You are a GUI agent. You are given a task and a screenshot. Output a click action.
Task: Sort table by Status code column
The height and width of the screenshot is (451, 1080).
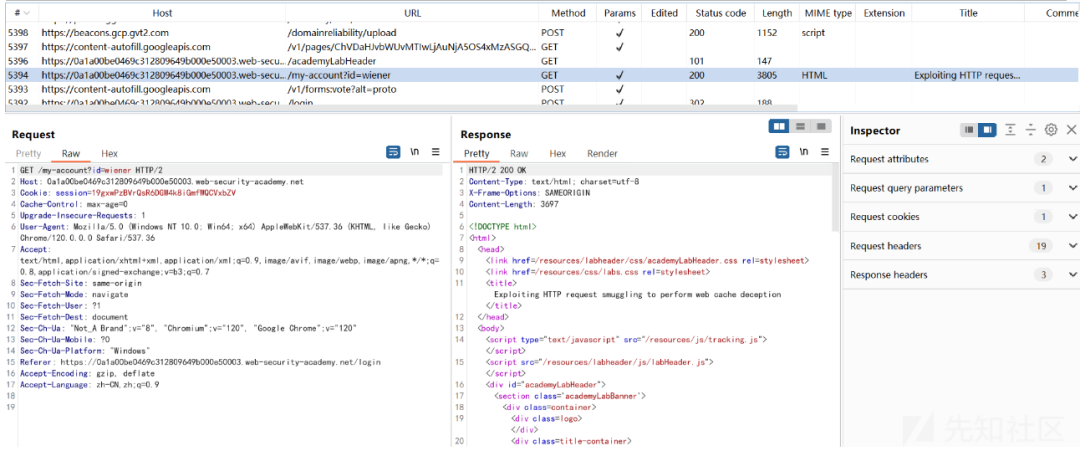(x=721, y=12)
